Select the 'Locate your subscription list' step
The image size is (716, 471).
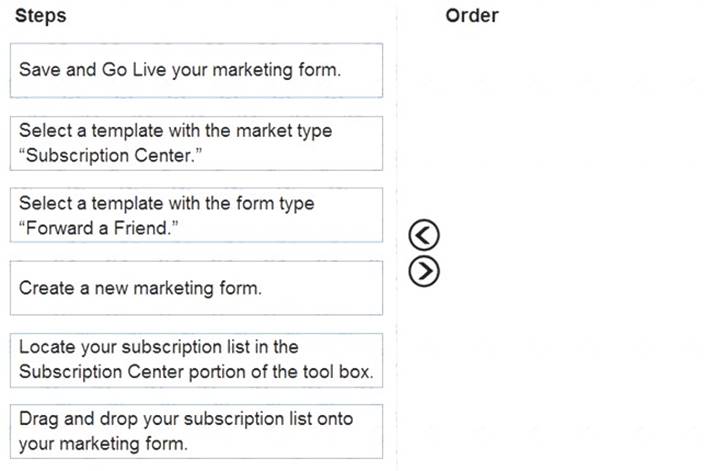point(196,360)
